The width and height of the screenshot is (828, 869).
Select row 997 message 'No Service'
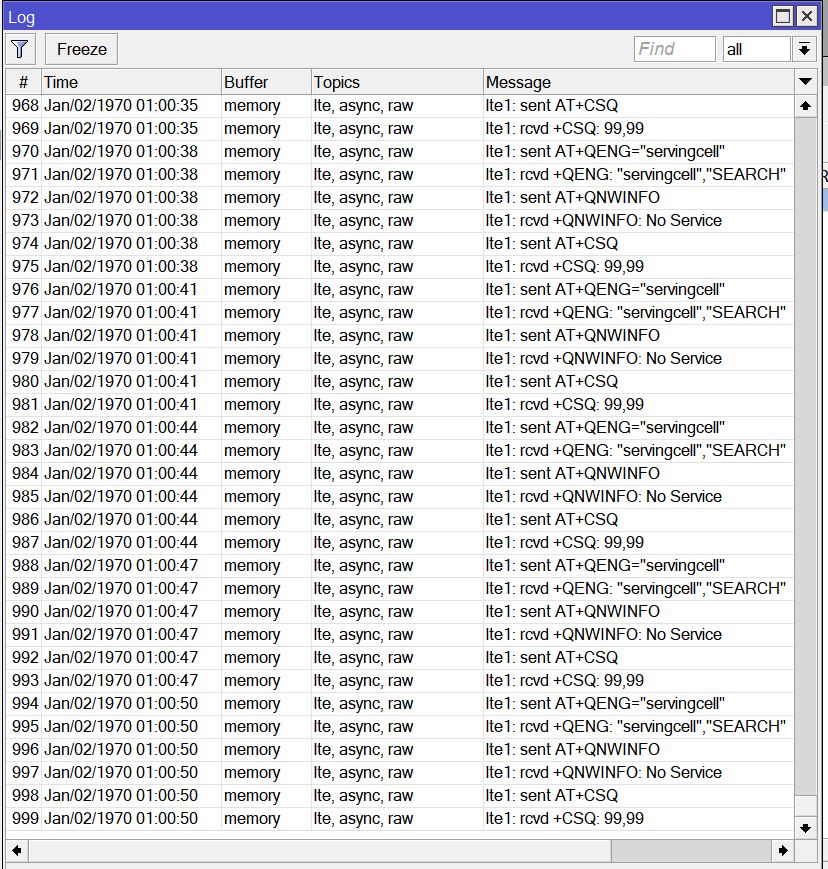tap(684, 773)
